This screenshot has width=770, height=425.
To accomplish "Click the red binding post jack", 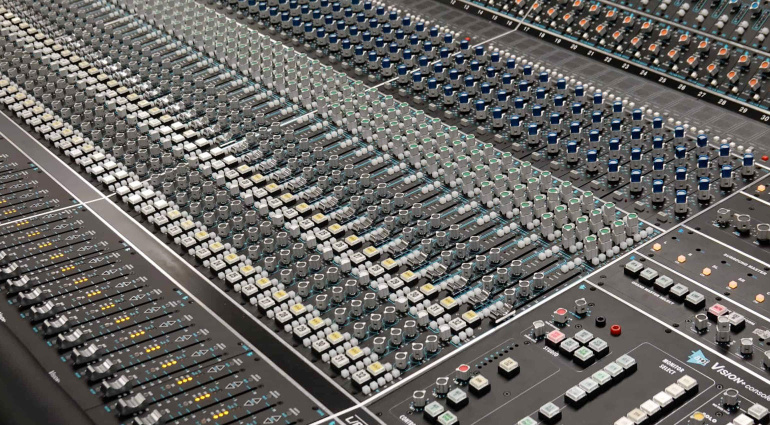I will coord(616,330).
